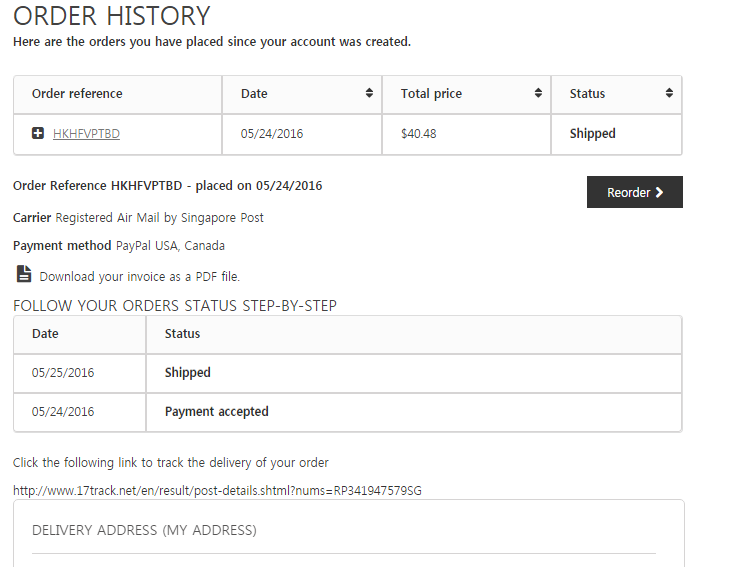Click the order date 05/24/2016 cell
731x567 pixels.
point(302,134)
